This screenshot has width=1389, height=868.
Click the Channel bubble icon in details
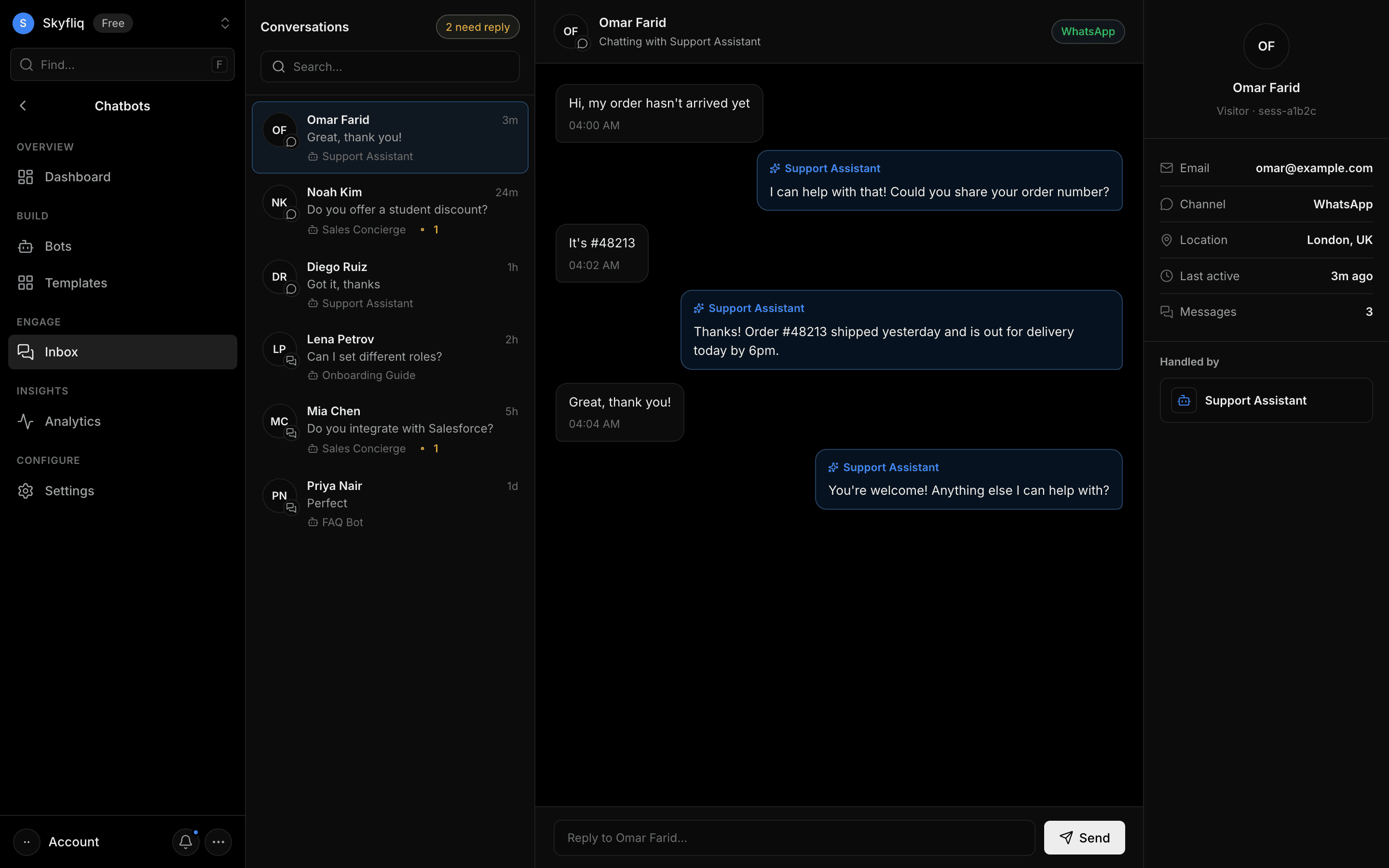coord(1166,204)
